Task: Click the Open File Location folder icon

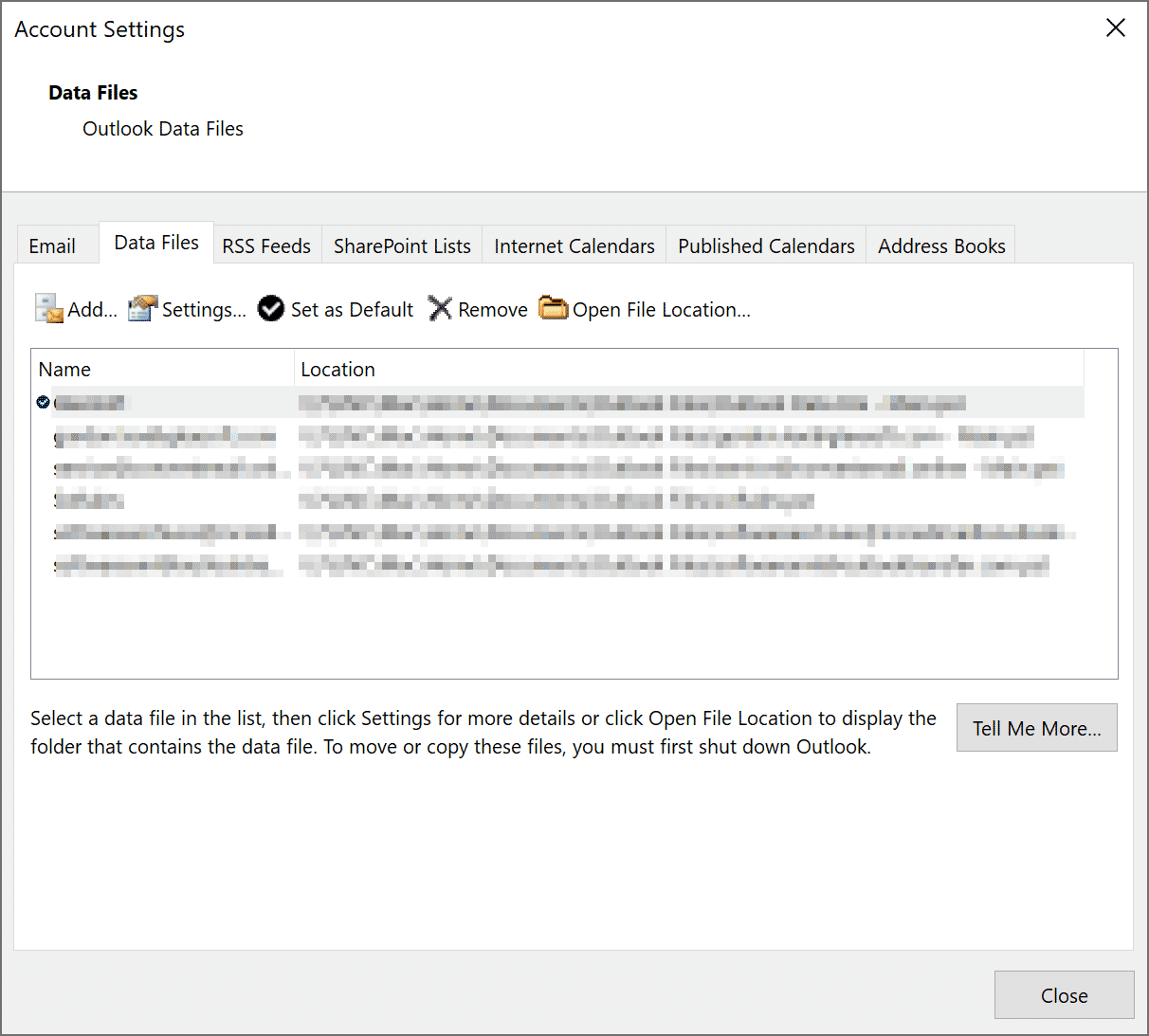Action: click(x=553, y=308)
